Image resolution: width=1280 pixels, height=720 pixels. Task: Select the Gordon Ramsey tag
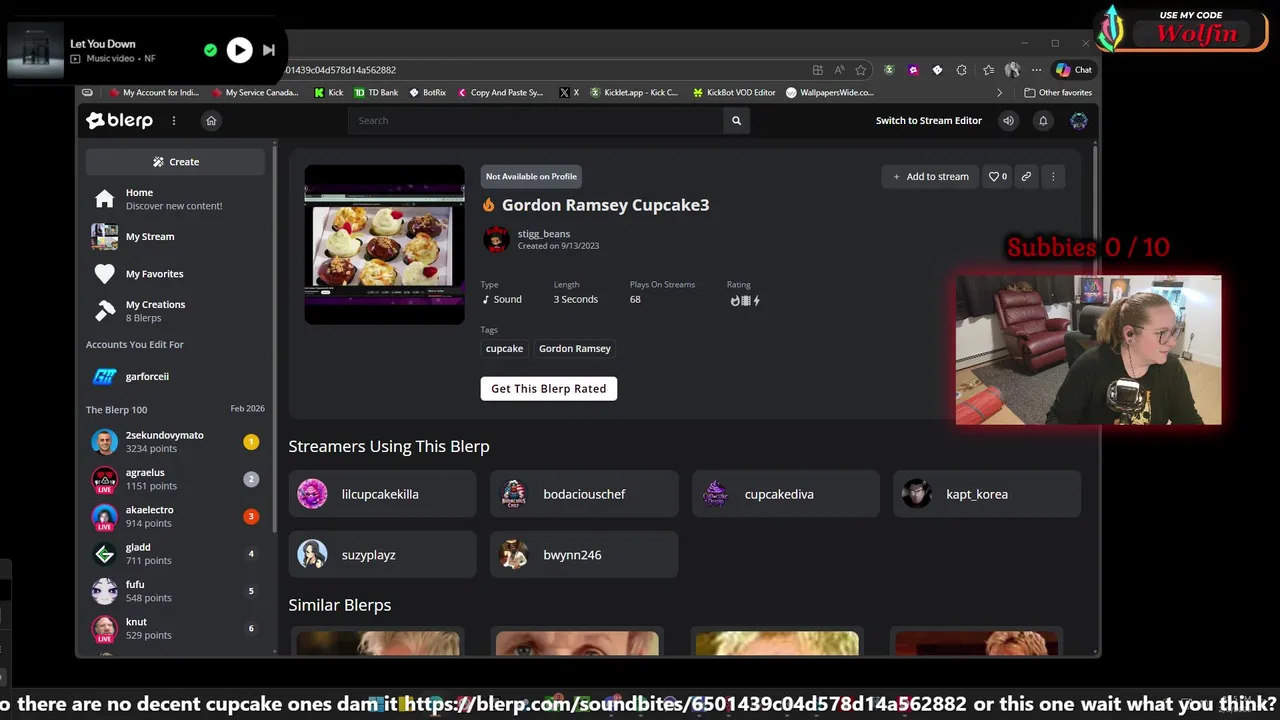[x=575, y=349]
